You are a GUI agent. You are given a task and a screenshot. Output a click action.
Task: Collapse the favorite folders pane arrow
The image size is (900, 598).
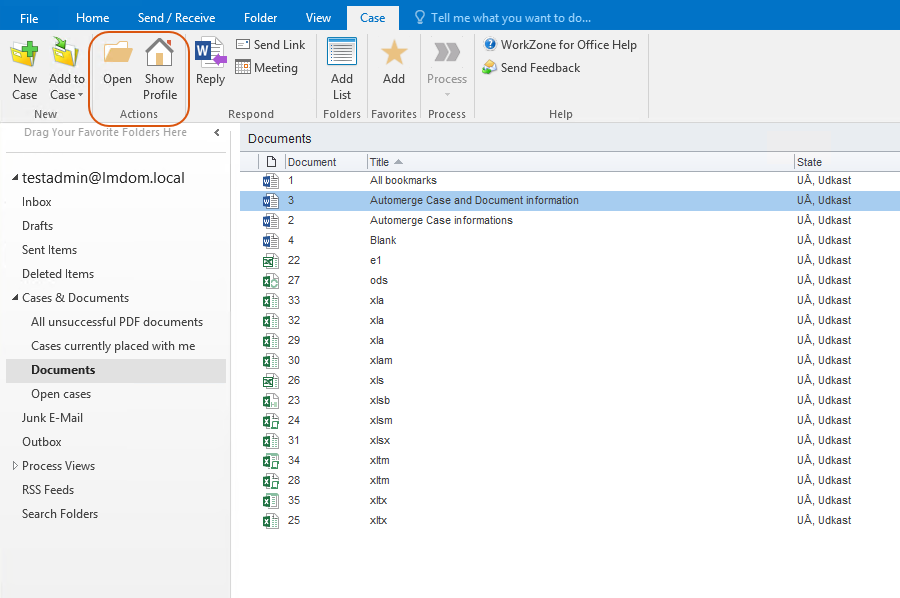pyautogui.click(x=217, y=132)
